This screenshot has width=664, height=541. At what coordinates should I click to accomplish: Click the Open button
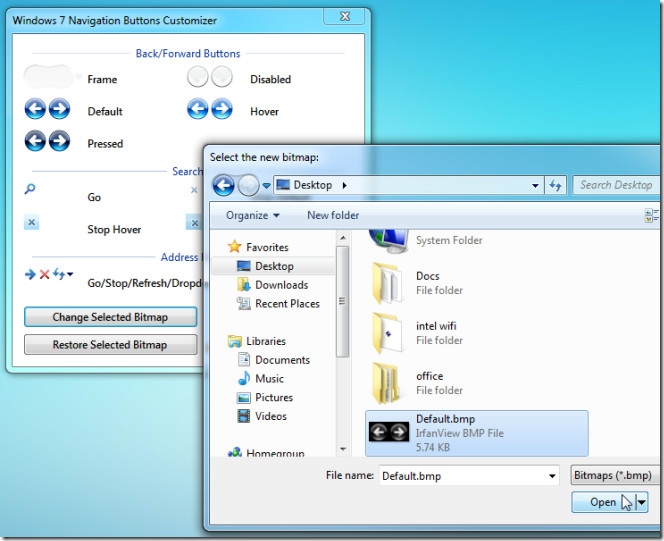tap(604, 502)
